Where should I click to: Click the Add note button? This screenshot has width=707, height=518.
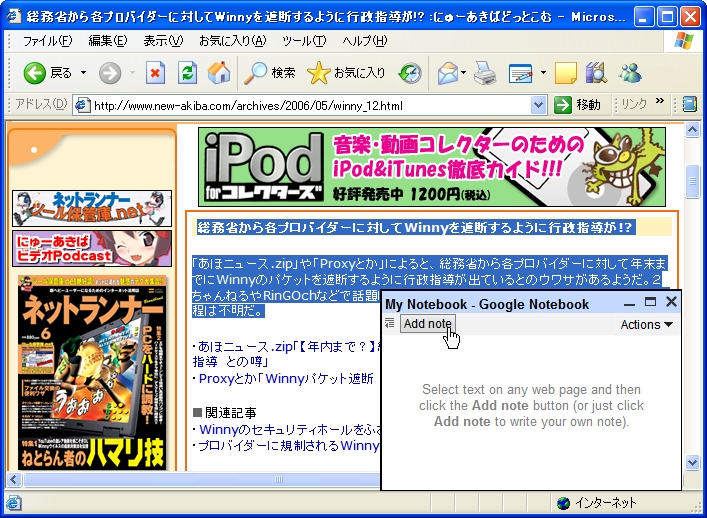[x=427, y=324]
